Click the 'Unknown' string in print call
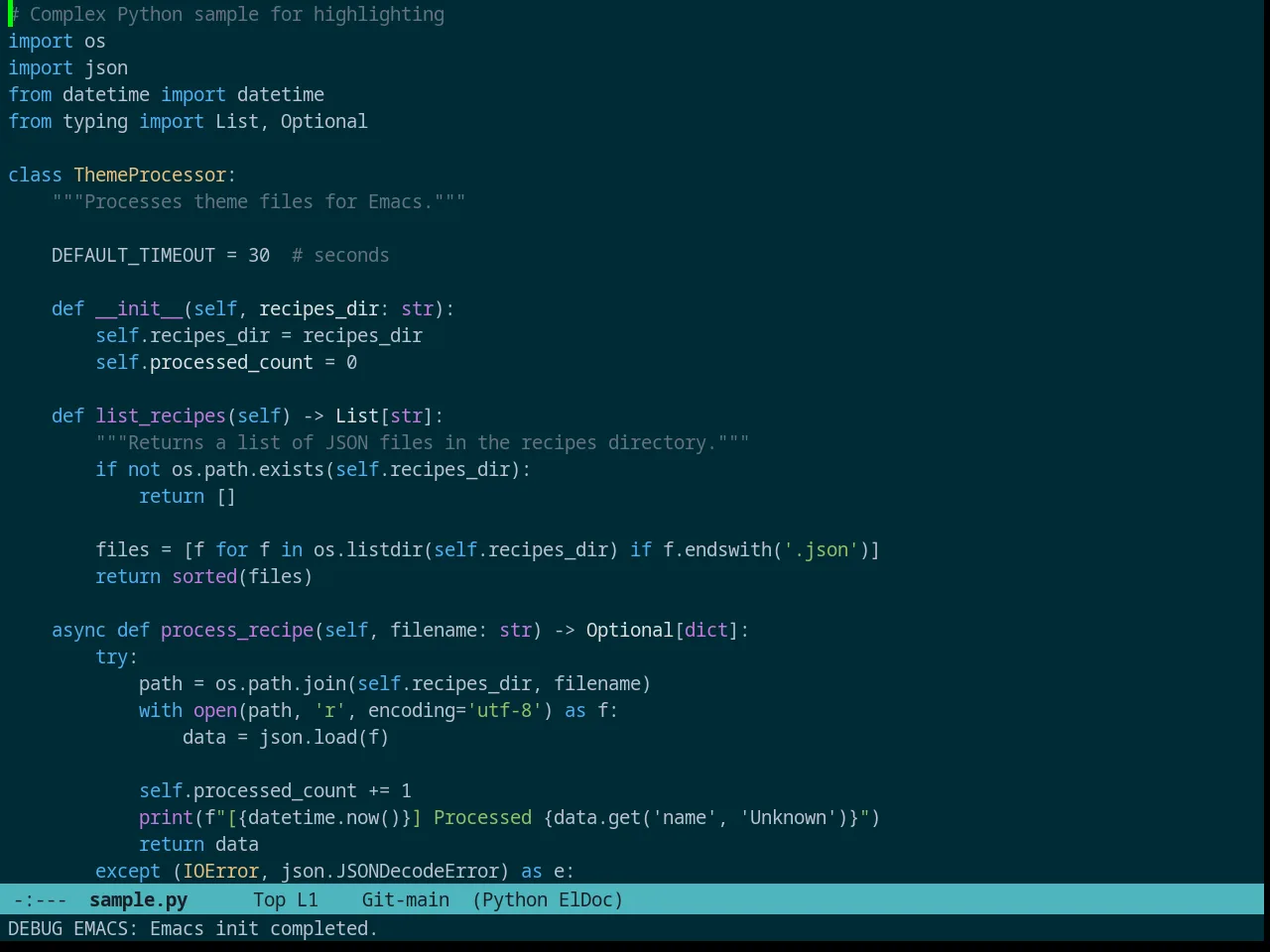Viewport: 1270px width, 952px height. pos(788,817)
